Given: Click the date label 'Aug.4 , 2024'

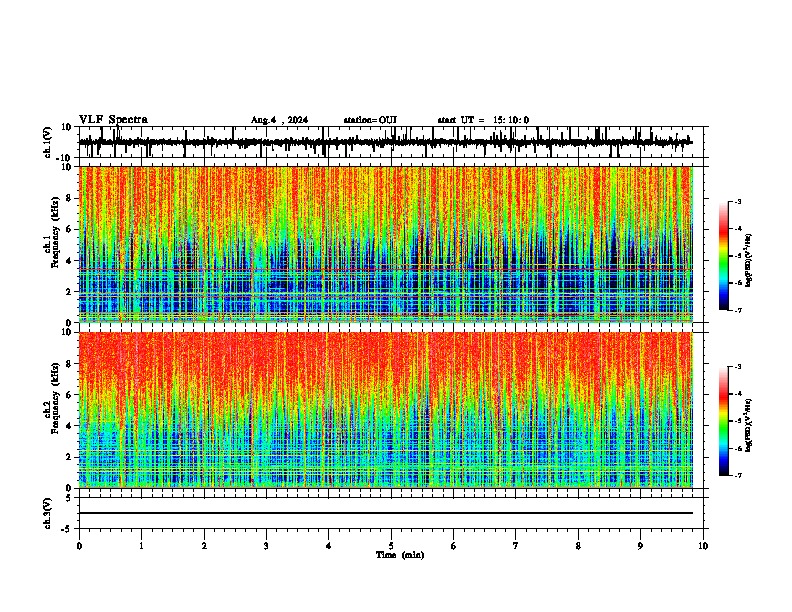Looking at the screenshot, I should pos(279,120).
